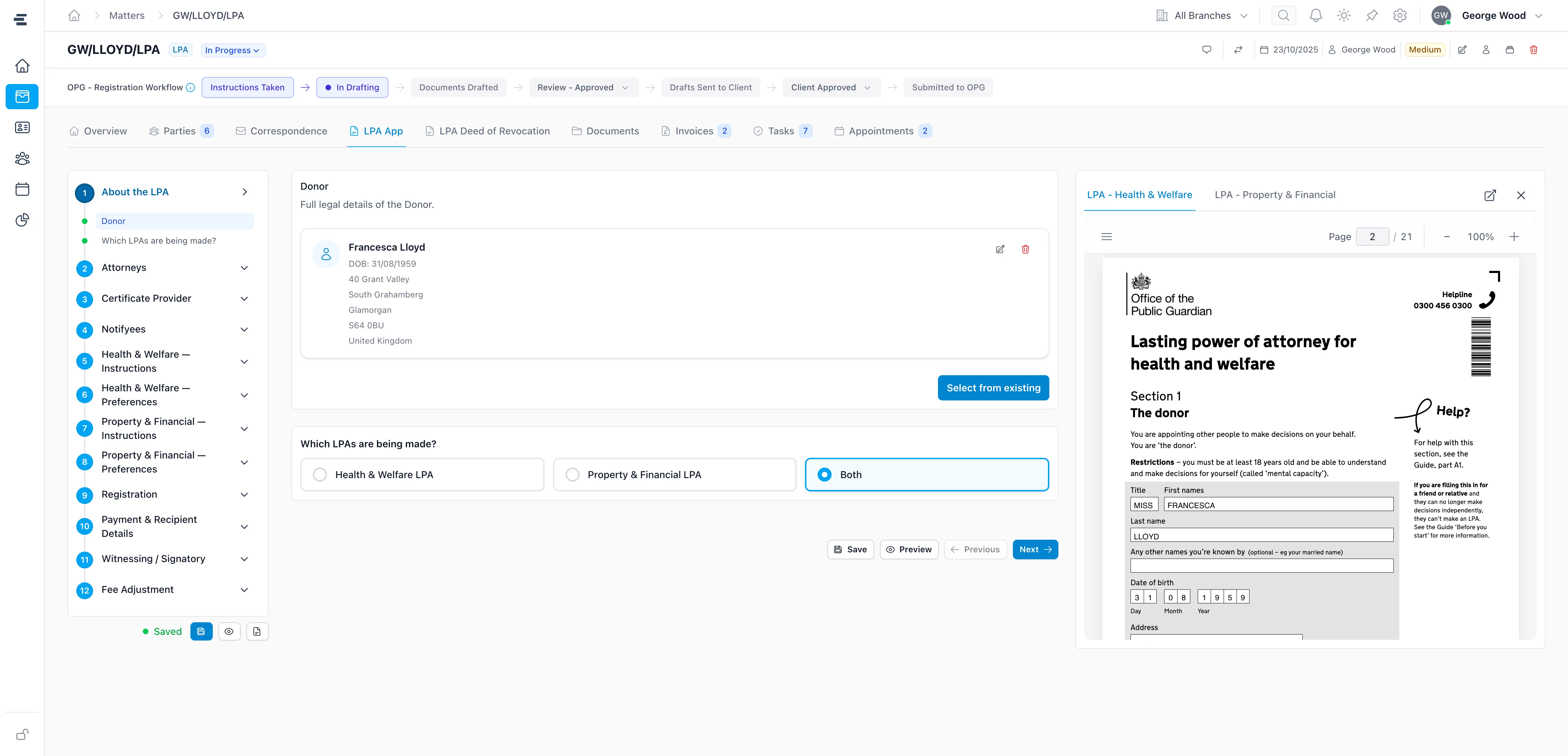The image size is (1568, 756).
Task: Switch to the Correspondence tab
Action: pyautogui.click(x=281, y=132)
